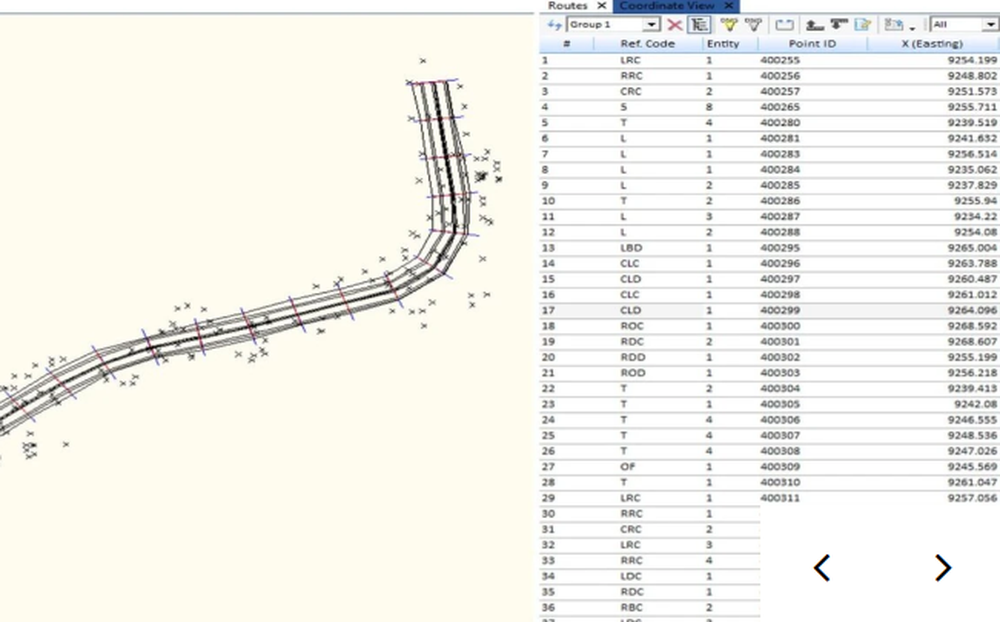Image resolution: width=1000 pixels, height=622 pixels.
Task: Select the ROD ref code in row 21
Action: (633, 373)
